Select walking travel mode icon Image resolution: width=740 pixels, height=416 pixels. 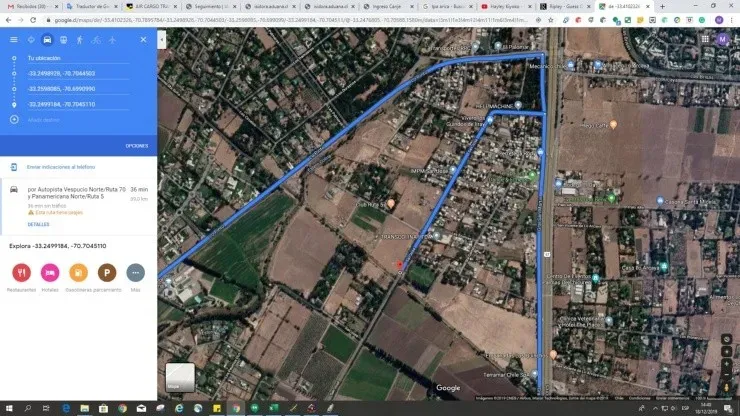[80, 39]
